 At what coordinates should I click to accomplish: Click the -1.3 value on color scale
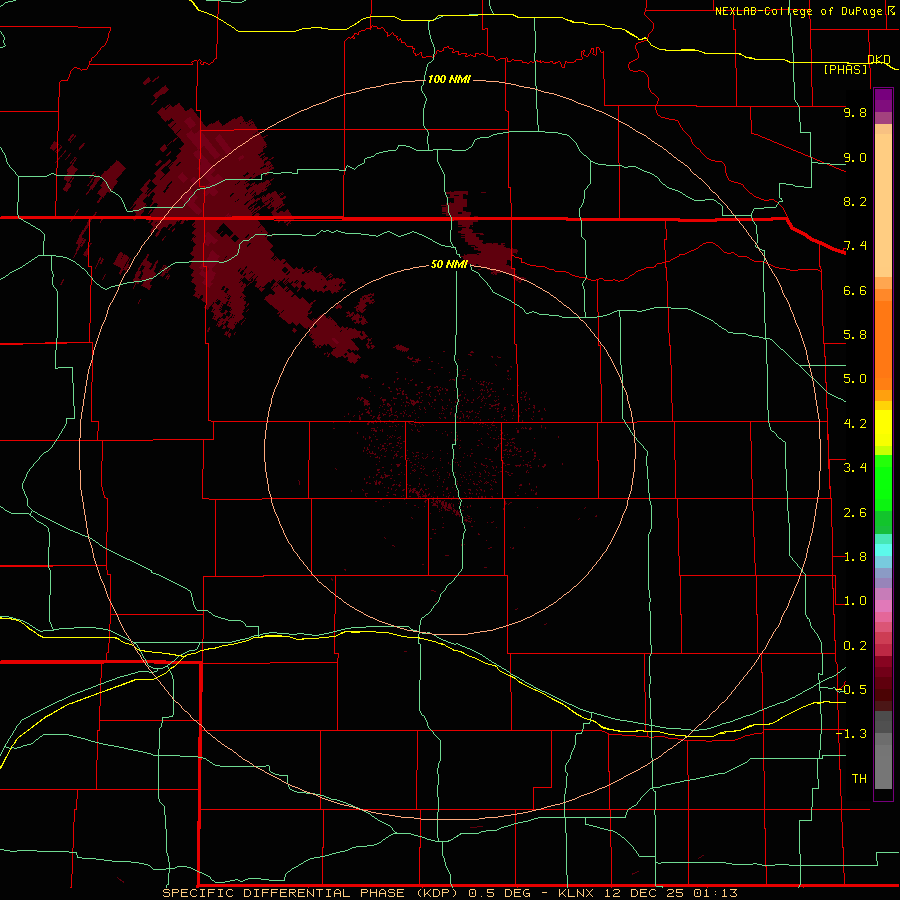[x=851, y=734]
